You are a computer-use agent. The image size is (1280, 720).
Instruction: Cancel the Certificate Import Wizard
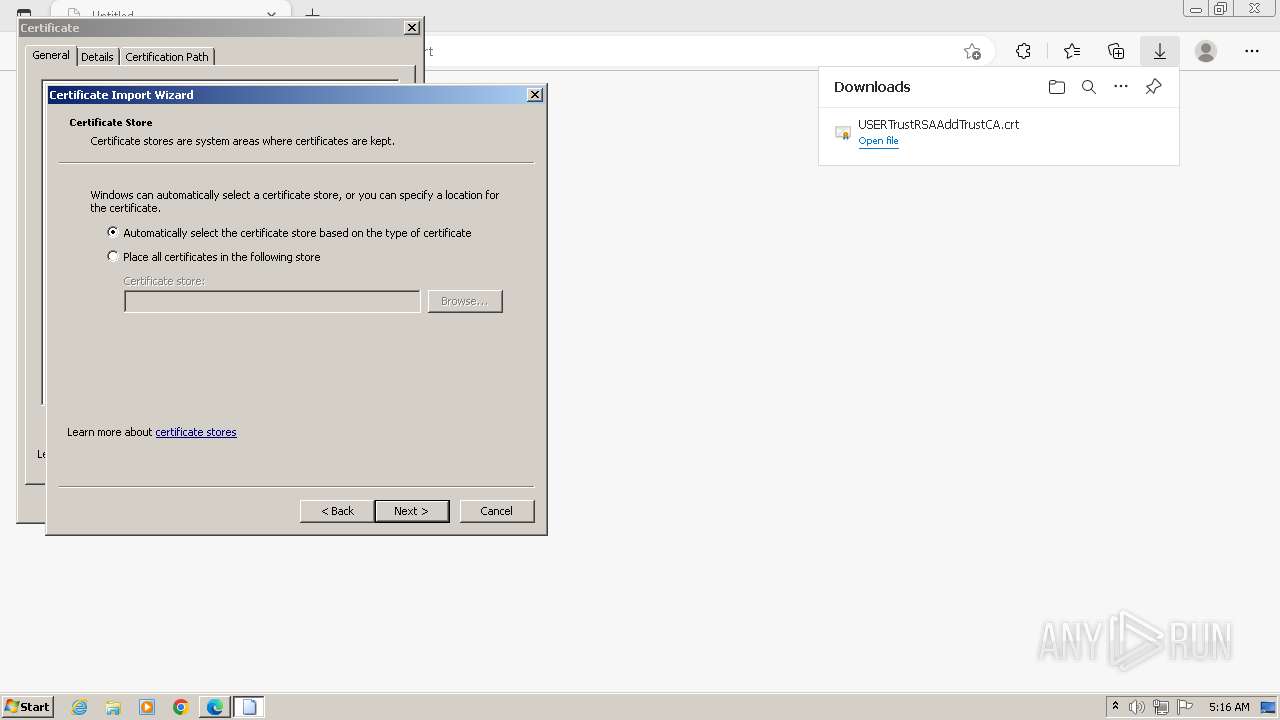(497, 511)
